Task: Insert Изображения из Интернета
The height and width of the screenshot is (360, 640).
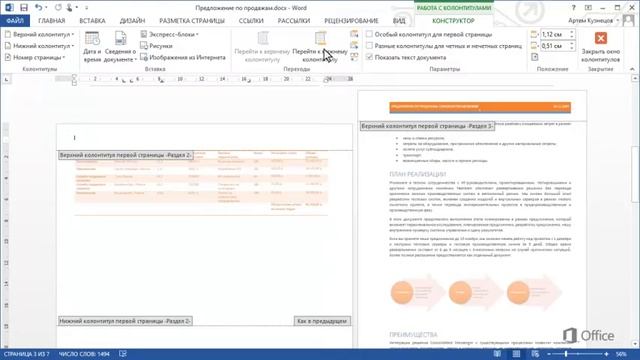Action: 183,58
